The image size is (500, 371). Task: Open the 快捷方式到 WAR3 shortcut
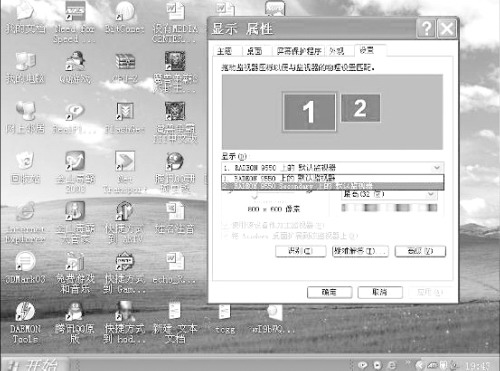click(x=125, y=222)
